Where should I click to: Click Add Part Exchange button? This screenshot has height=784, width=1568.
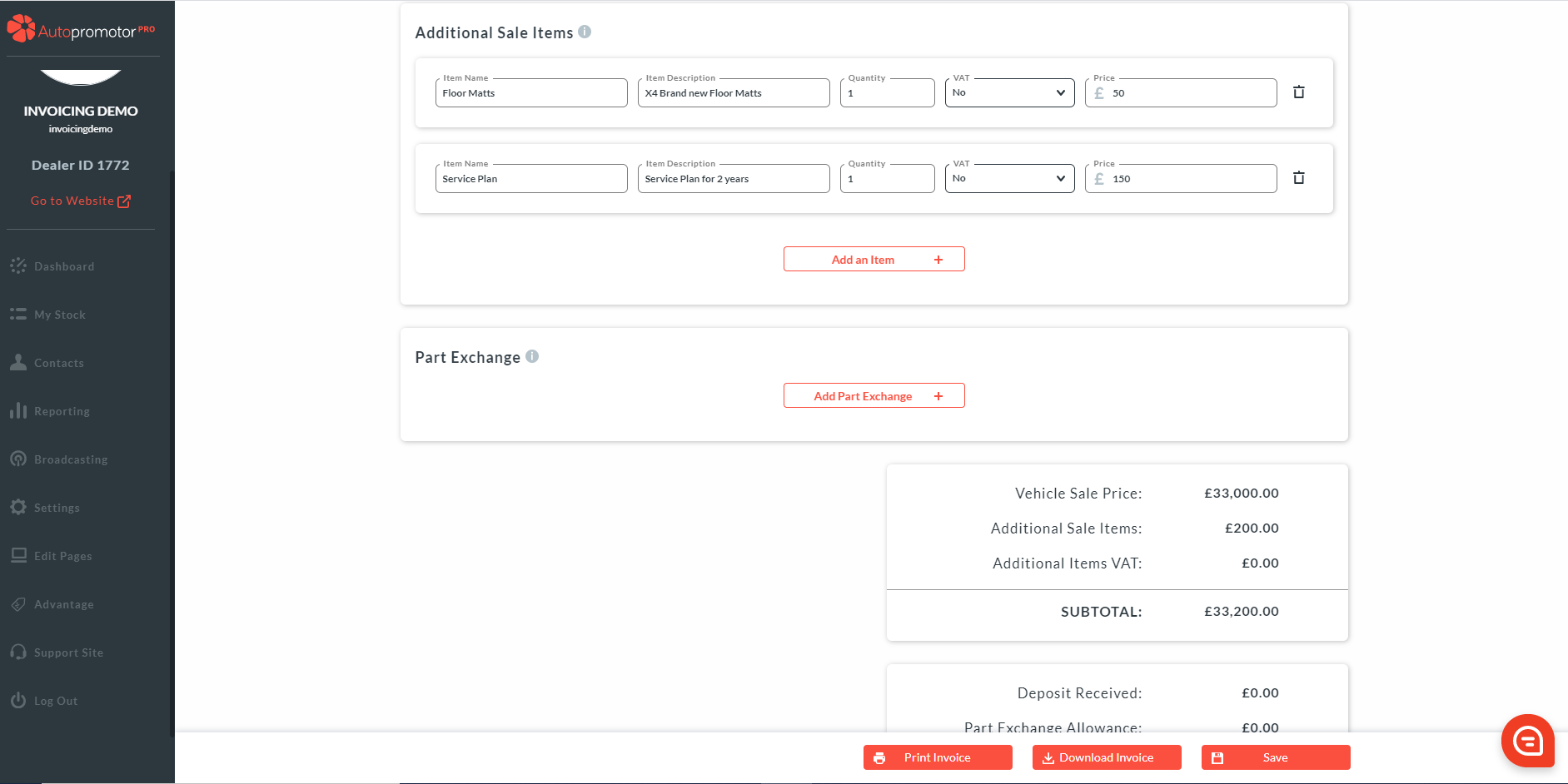pos(874,395)
